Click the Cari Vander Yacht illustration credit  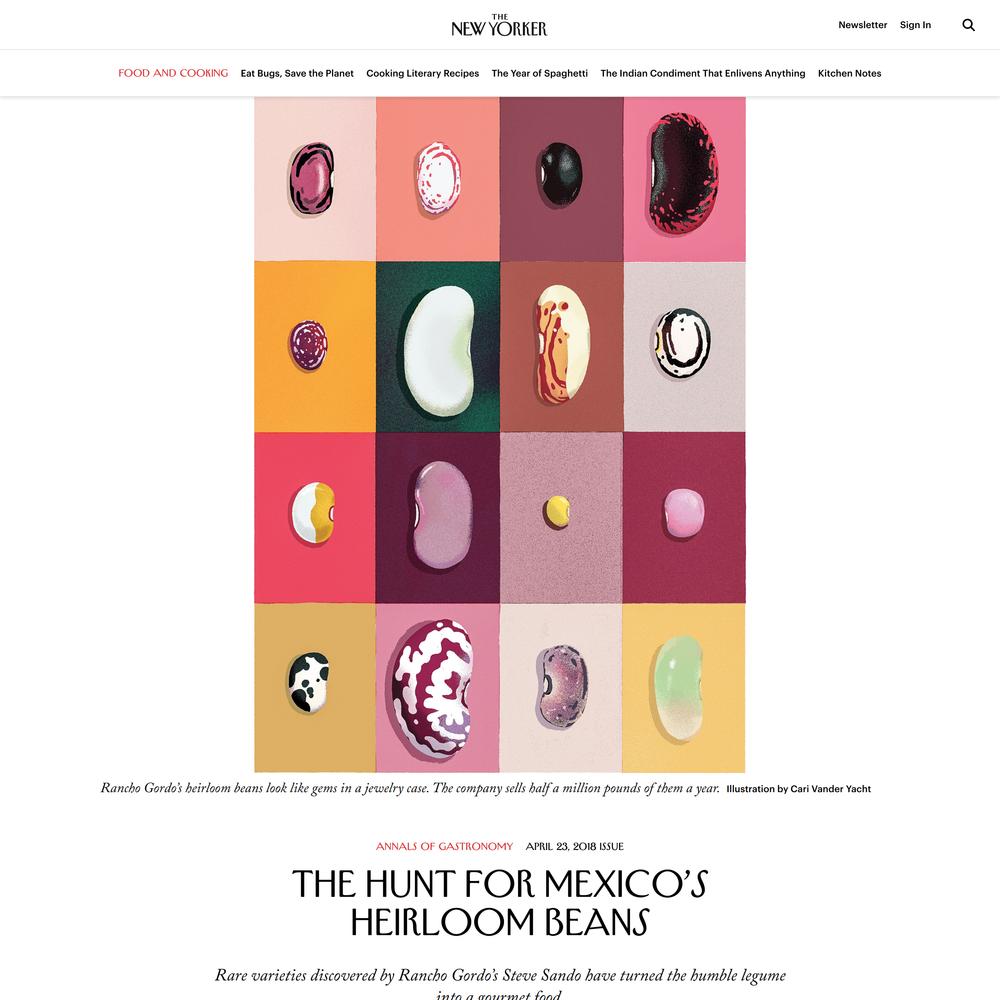pos(798,789)
